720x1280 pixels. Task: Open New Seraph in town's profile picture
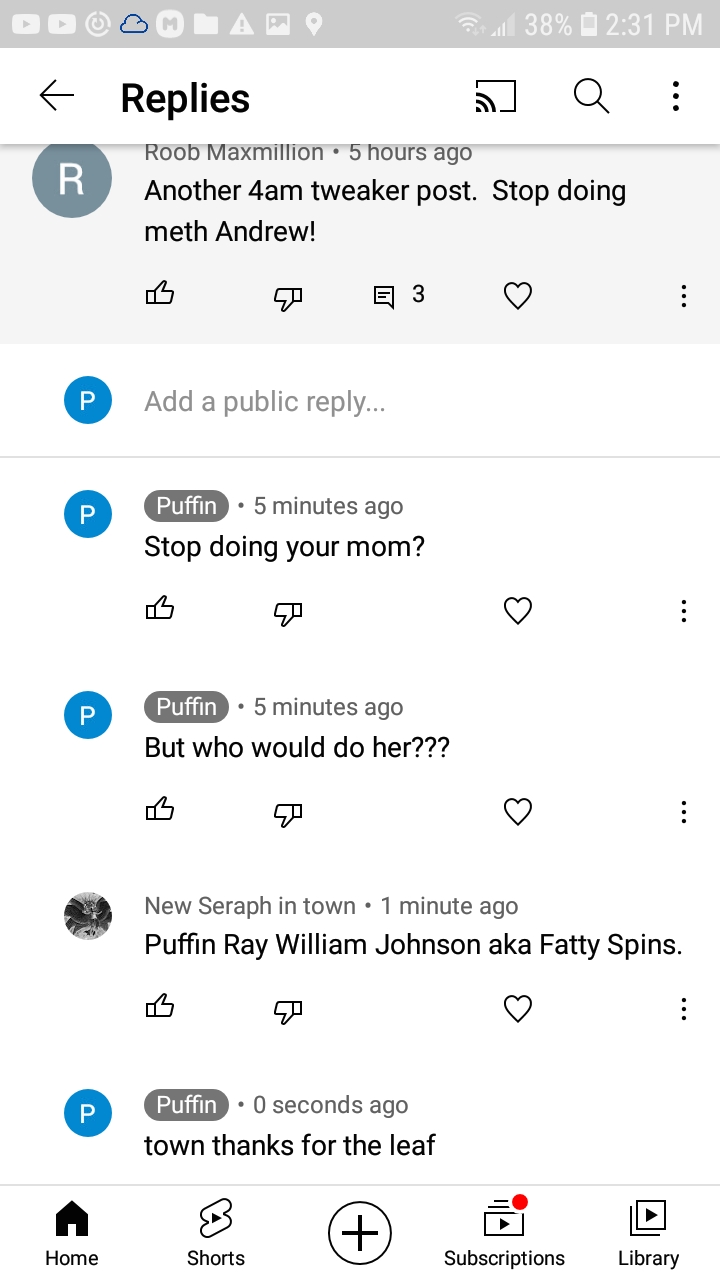coord(87,915)
